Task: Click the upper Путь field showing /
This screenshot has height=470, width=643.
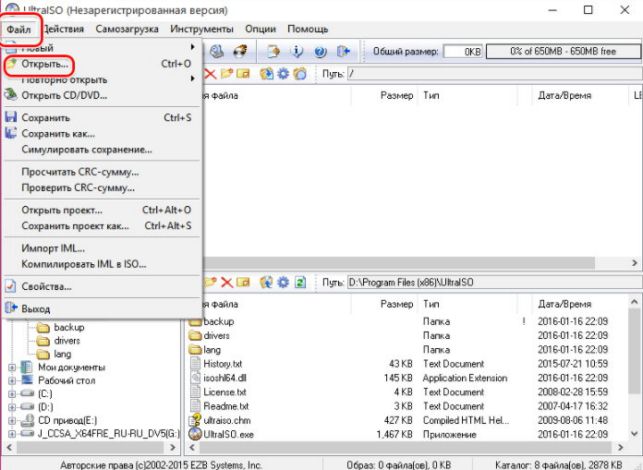Action: click(x=495, y=74)
